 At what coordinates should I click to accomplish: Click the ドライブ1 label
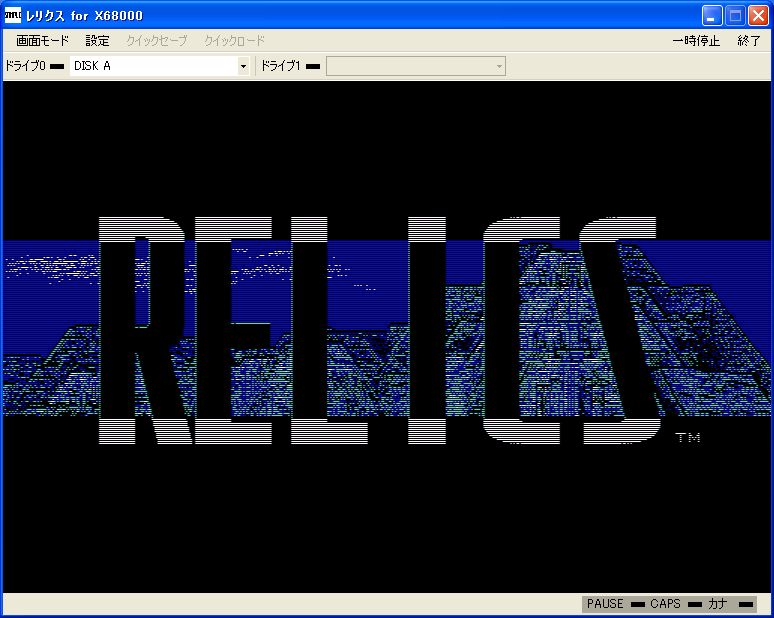pos(280,66)
